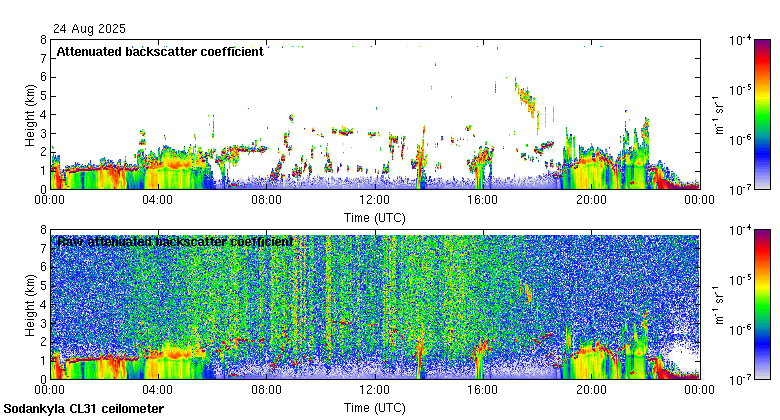Image resolution: width=780 pixels, height=420 pixels.
Task: Click the 'm⁻¹ sr⁻¹' unit label of the Attenuated plot
Action: [x=719, y=114]
